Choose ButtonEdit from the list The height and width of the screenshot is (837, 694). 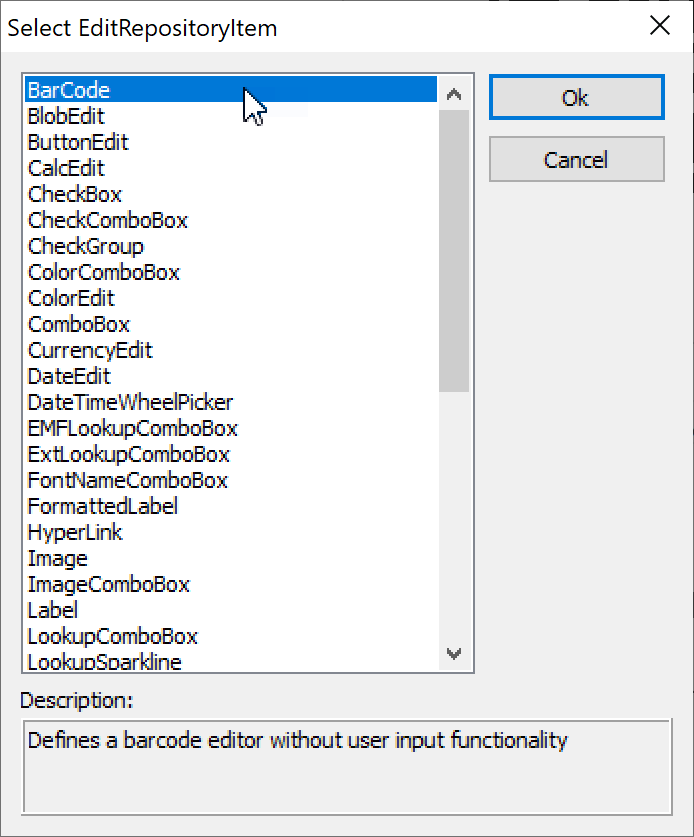[x=78, y=142]
